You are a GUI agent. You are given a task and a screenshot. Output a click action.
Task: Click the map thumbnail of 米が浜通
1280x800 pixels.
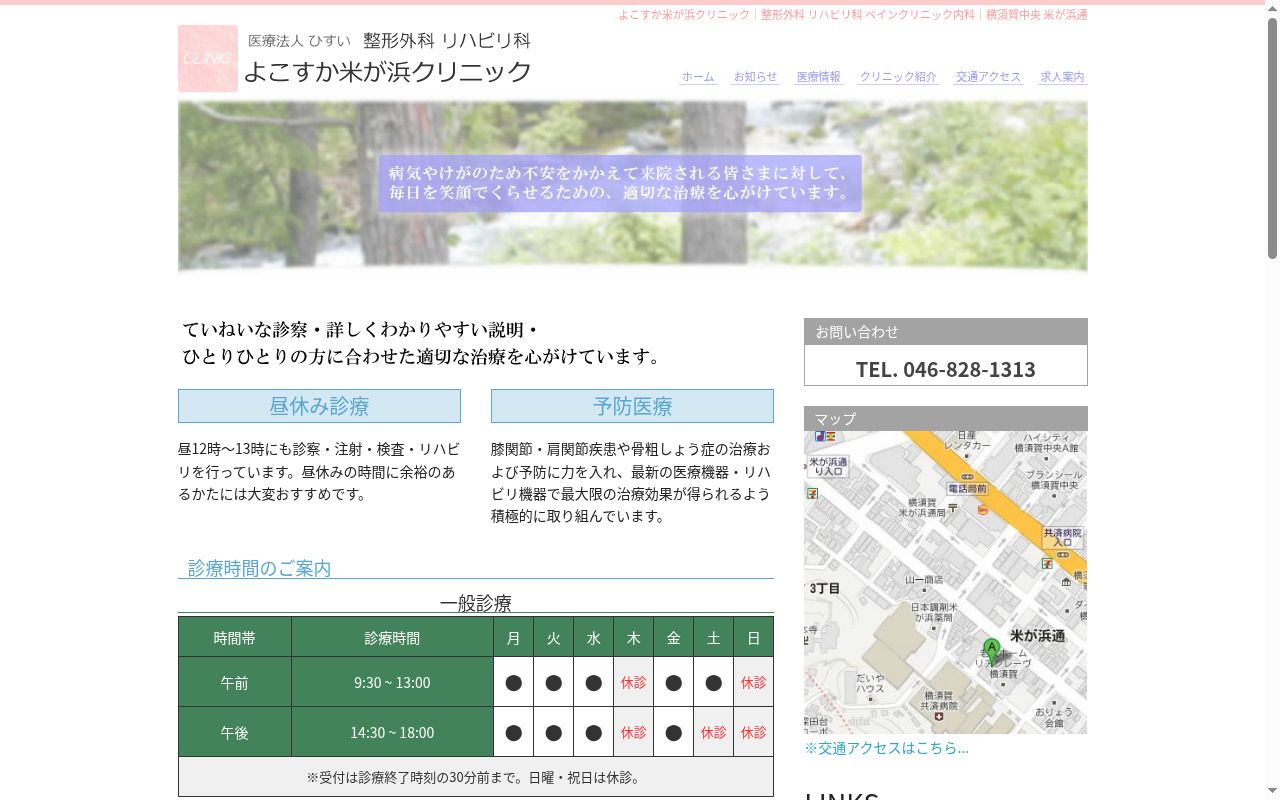click(x=945, y=582)
